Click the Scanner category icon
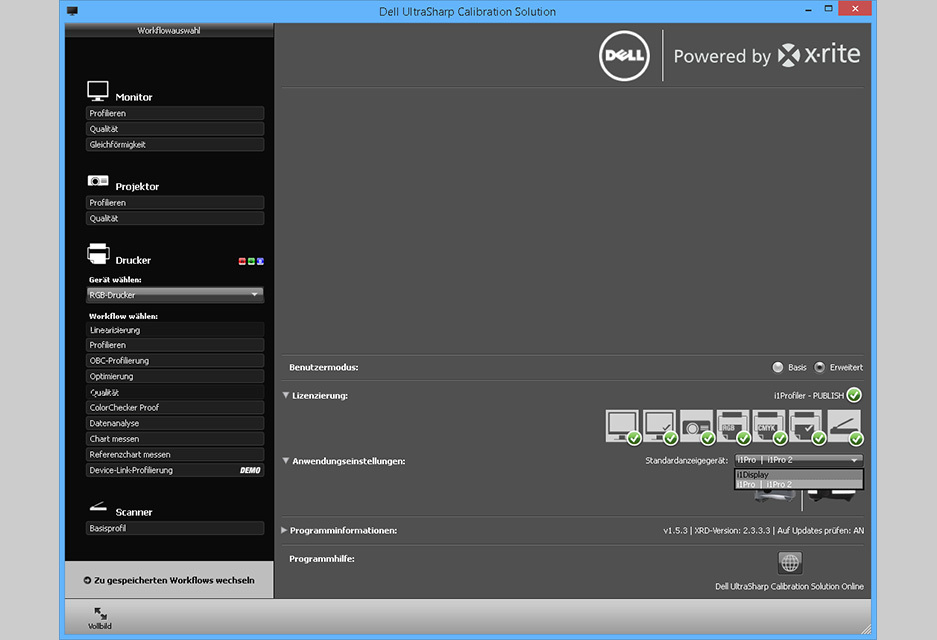The image size is (937, 640). click(x=98, y=507)
